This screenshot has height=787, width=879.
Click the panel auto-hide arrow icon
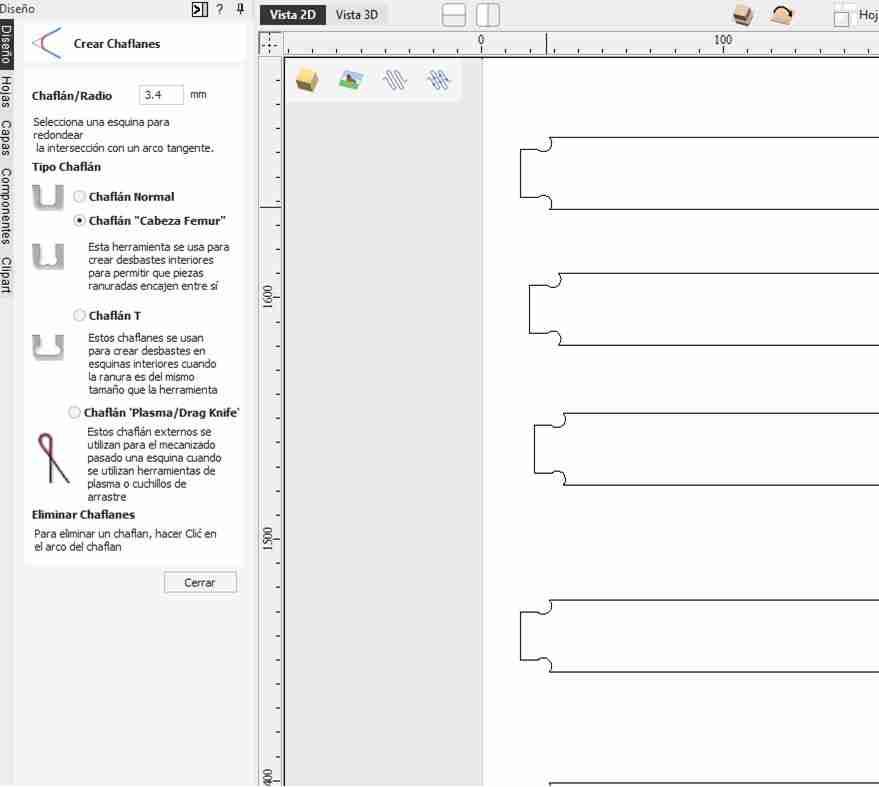(x=200, y=10)
